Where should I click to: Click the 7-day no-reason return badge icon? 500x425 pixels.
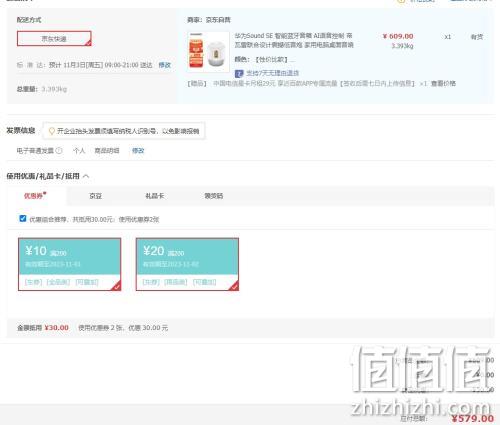239,73
